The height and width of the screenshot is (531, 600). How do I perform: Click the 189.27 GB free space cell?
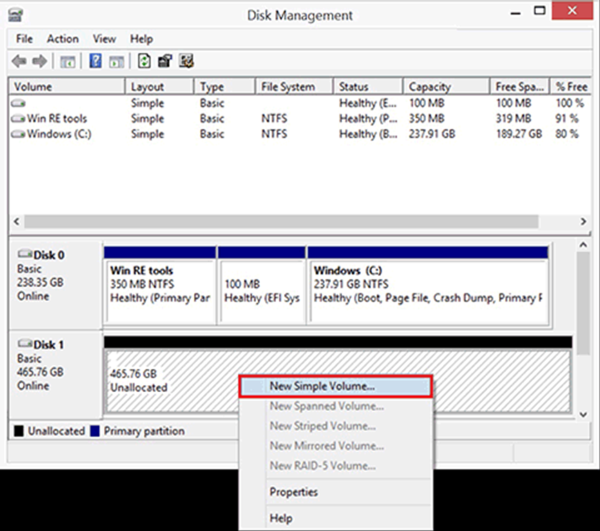pos(519,134)
